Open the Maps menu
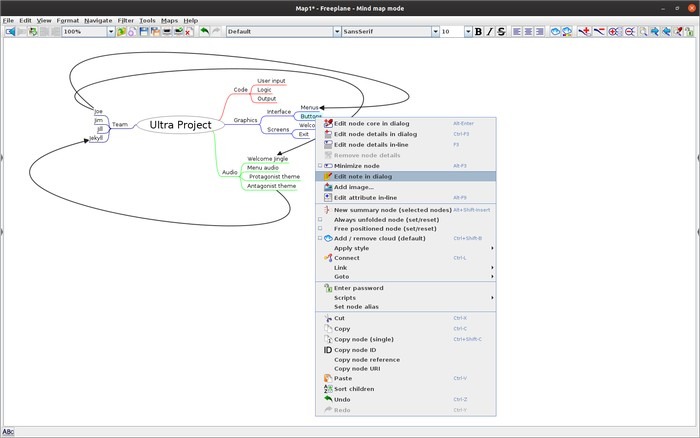The image size is (700, 438). tap(169, 21)
